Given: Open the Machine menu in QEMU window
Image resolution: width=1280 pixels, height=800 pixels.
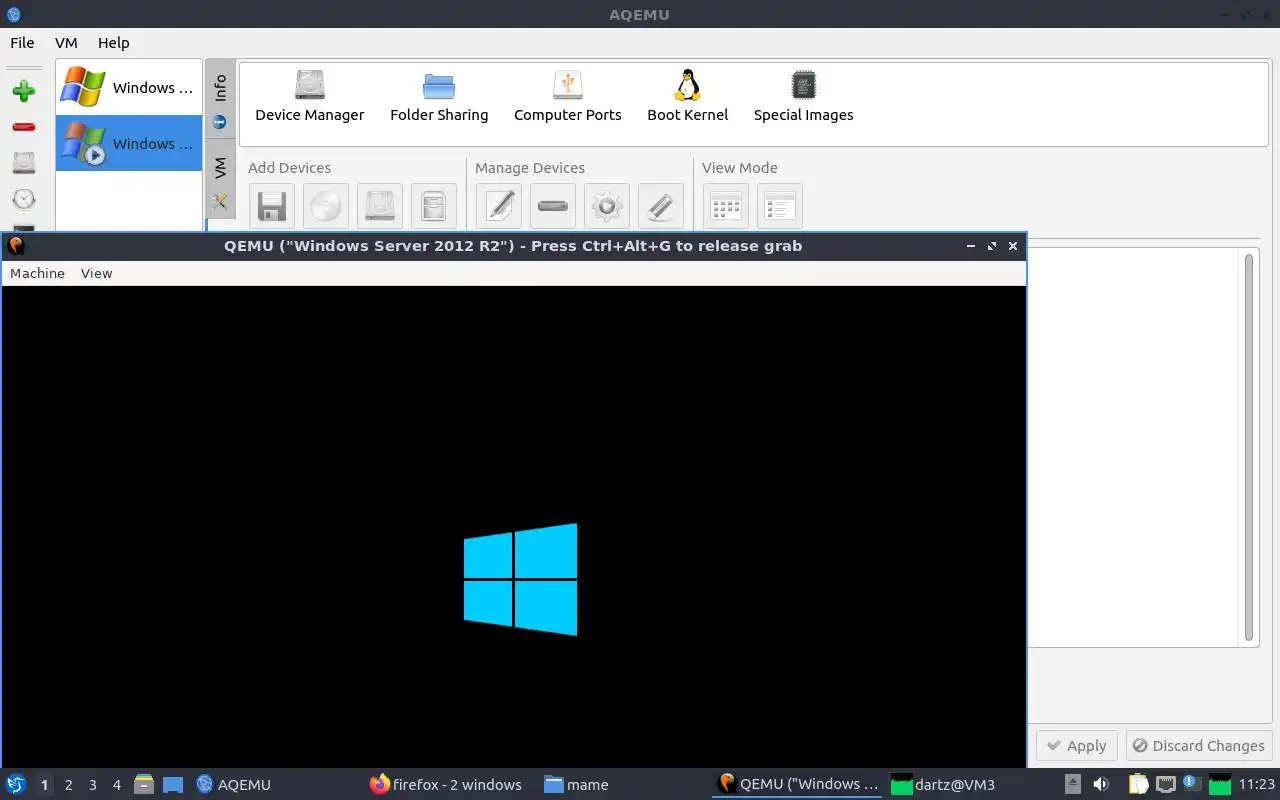Looking at the screenshot, I should tap(37, 273).
